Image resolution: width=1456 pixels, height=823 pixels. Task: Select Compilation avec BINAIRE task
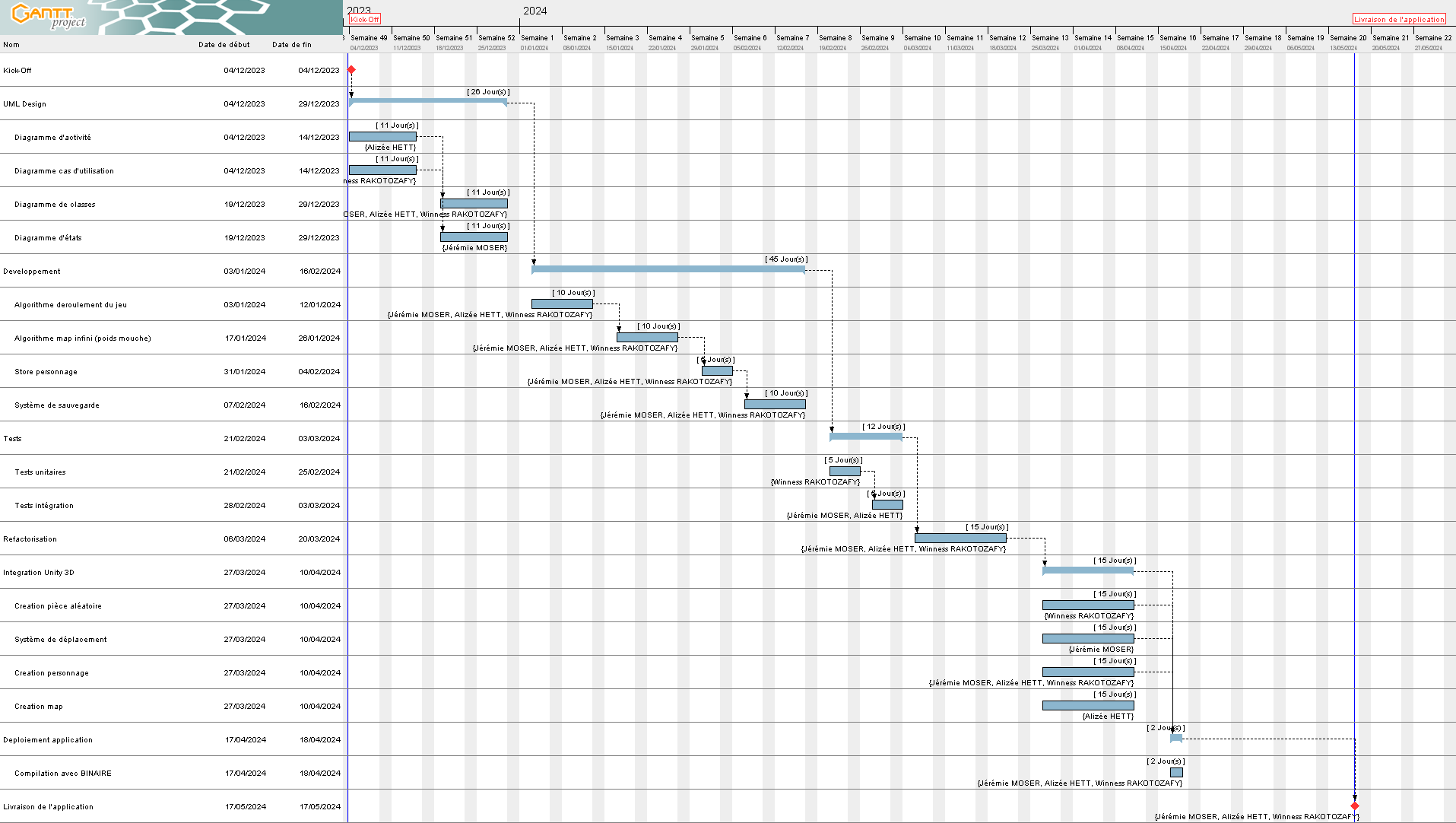[x=63, y=774]
